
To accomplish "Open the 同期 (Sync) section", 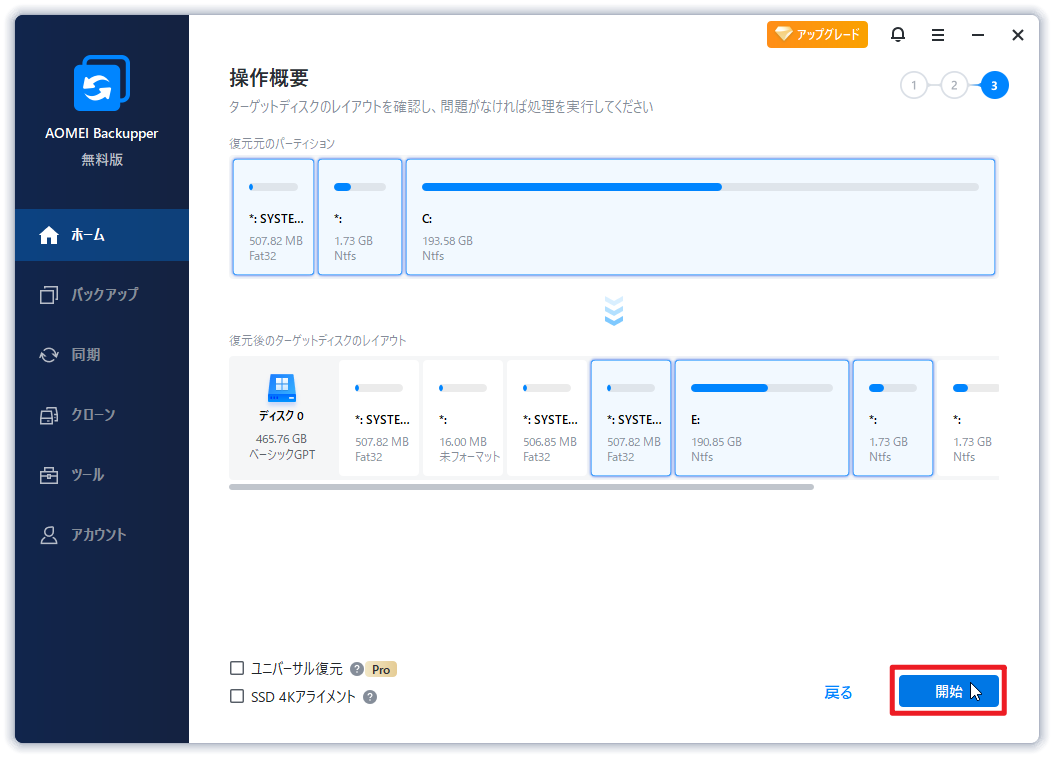I will click(x=80, y=354).
